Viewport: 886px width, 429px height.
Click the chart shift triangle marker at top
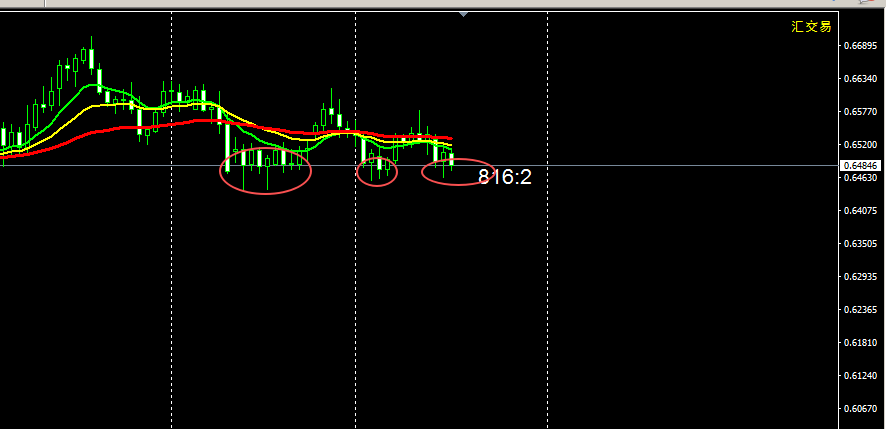[463, 14]
